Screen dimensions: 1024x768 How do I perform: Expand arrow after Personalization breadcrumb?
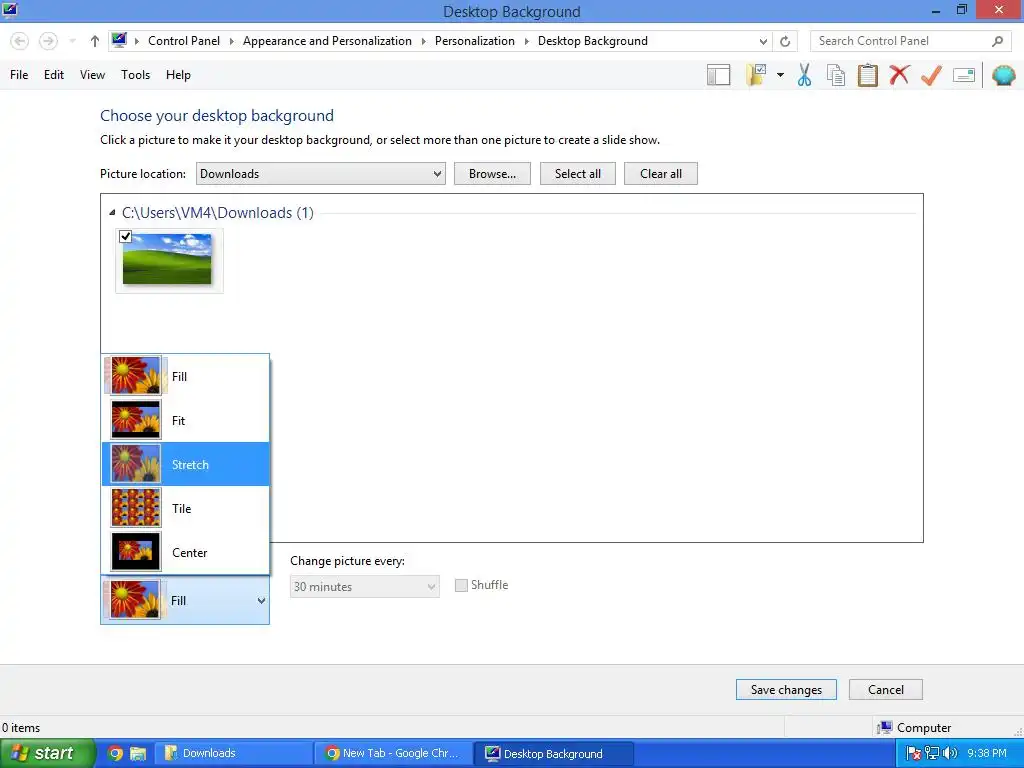point(526,41)
